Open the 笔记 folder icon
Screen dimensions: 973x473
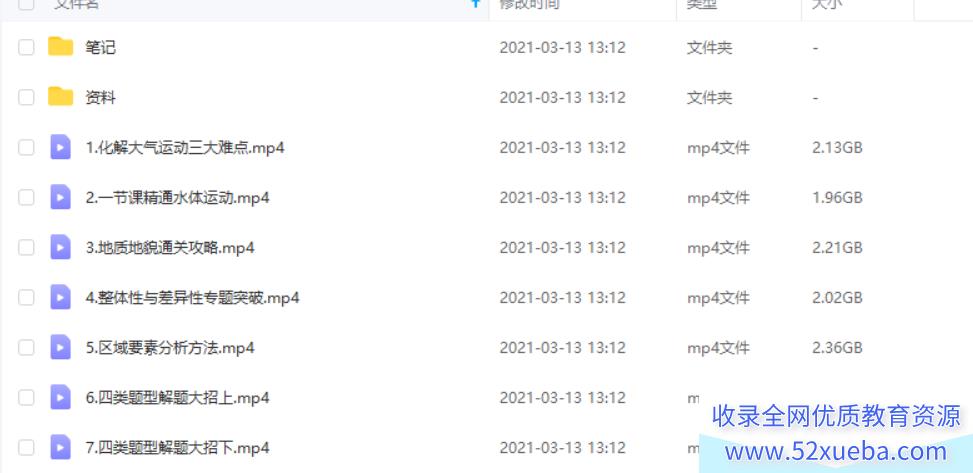pyautogui.click(x=60, y=47)
